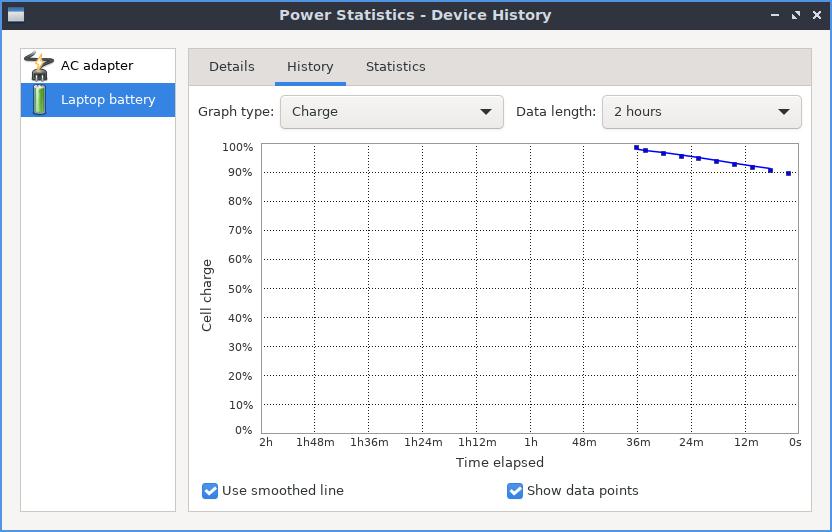832x532 pixels.
Task: Select AC adapter plug icon
Action: tap(39, 66)
